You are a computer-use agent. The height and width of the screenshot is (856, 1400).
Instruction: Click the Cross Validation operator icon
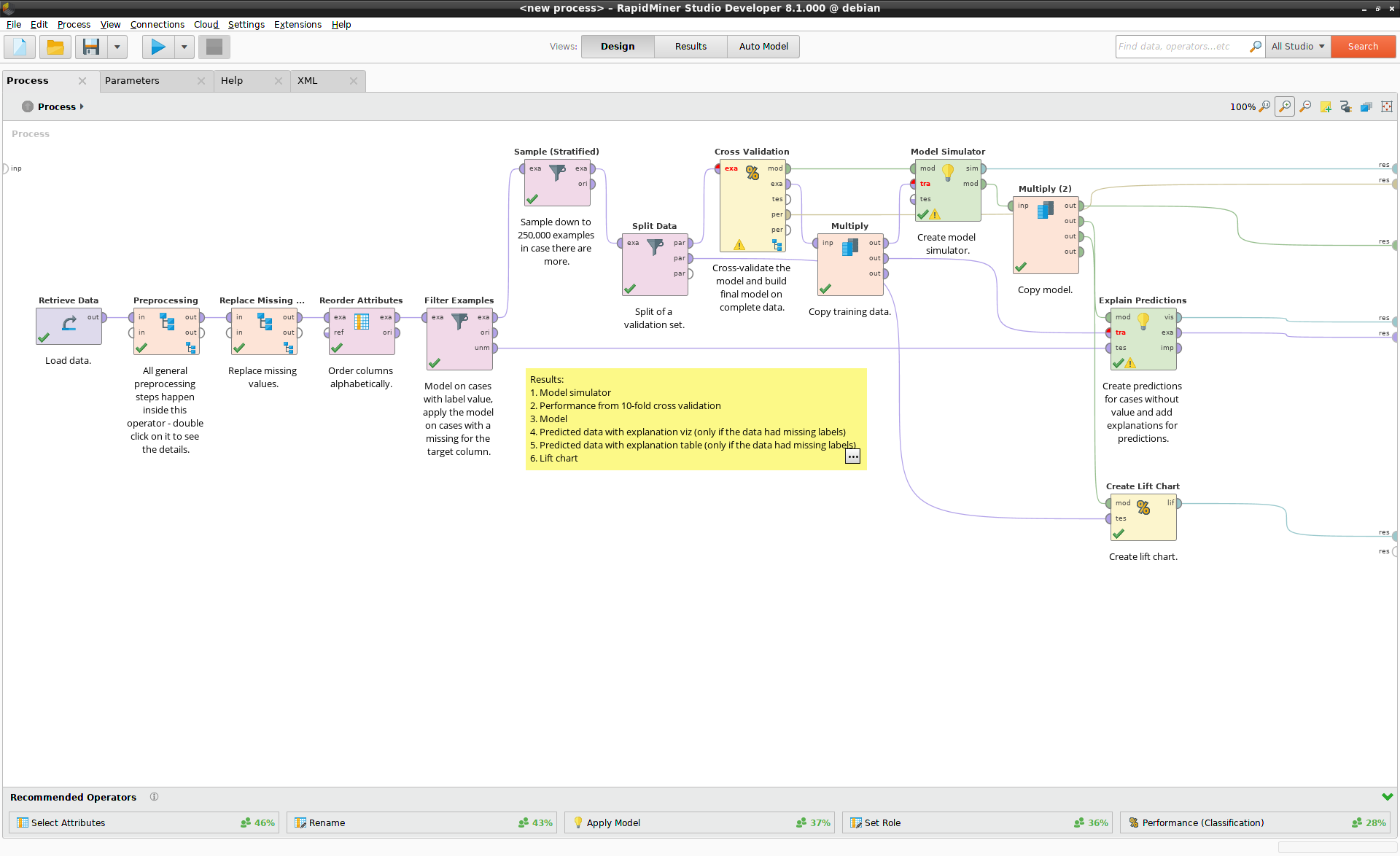coord(752,173)
